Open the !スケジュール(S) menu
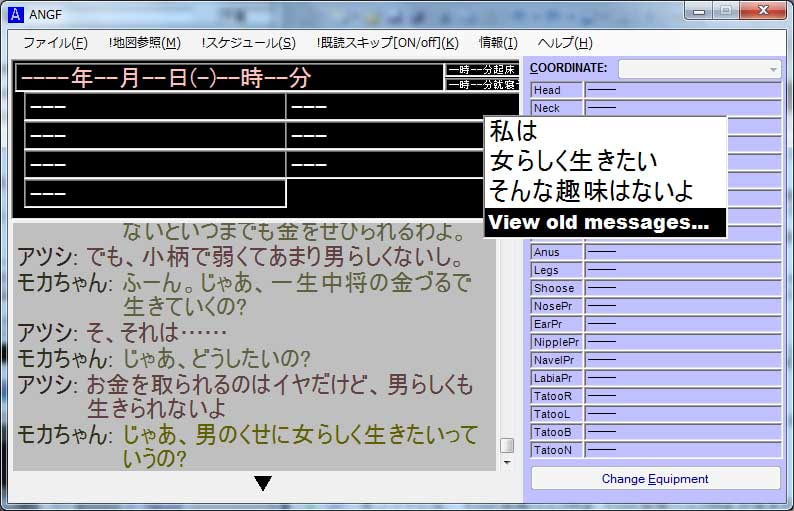Image resolution: width=794 pixels, height=511 pixels. coord(248,43)
